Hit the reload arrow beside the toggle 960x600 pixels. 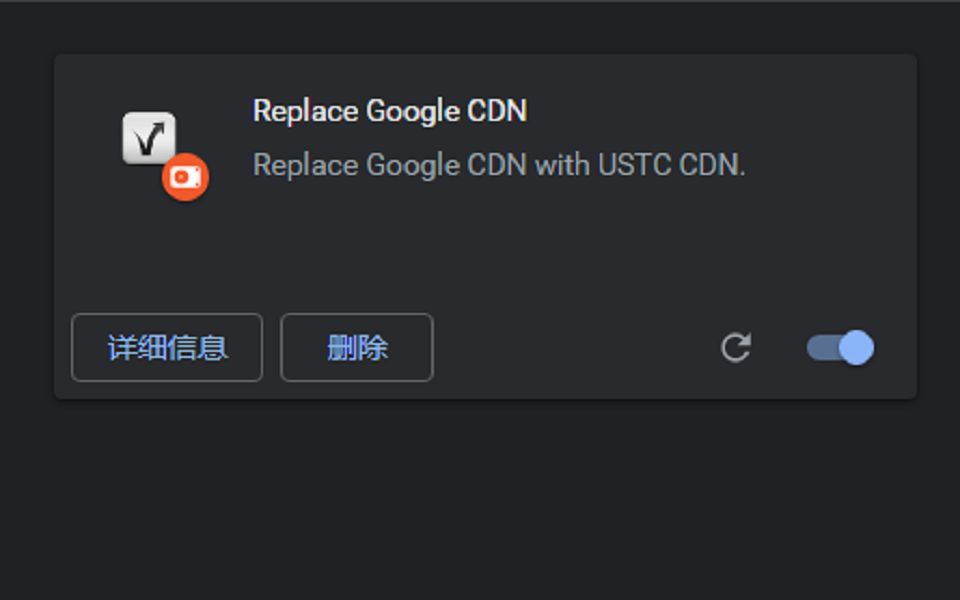tap(736, 348)
